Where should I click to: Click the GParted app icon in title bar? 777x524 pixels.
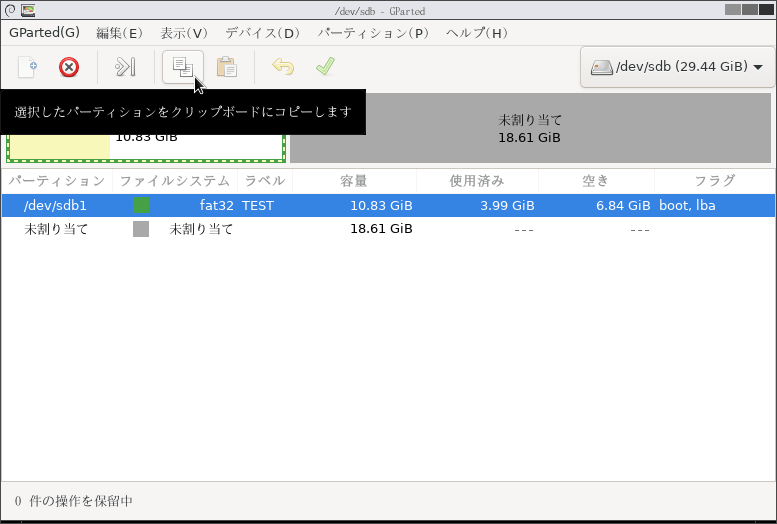click(x=28, y=10)
